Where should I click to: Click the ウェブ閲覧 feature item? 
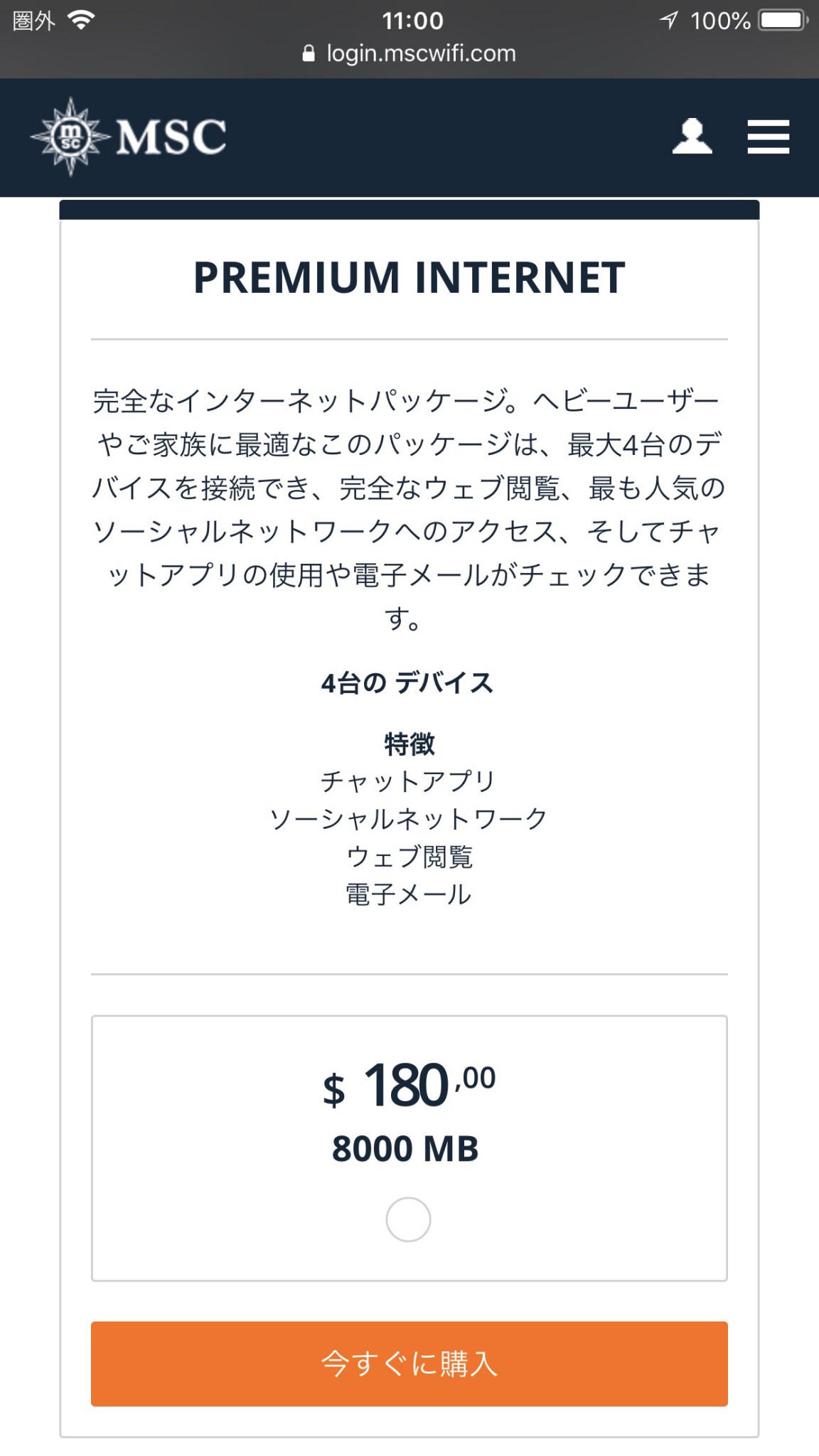tap(409, 857)
